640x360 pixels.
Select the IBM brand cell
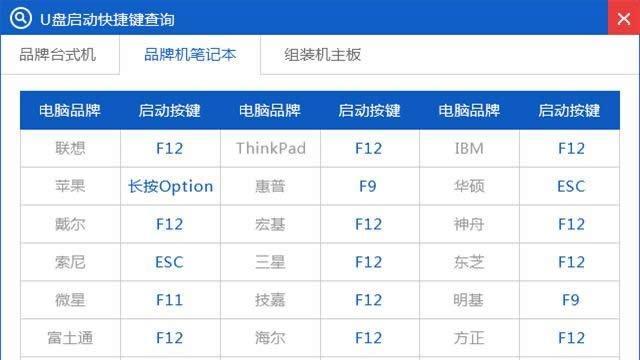469,148
